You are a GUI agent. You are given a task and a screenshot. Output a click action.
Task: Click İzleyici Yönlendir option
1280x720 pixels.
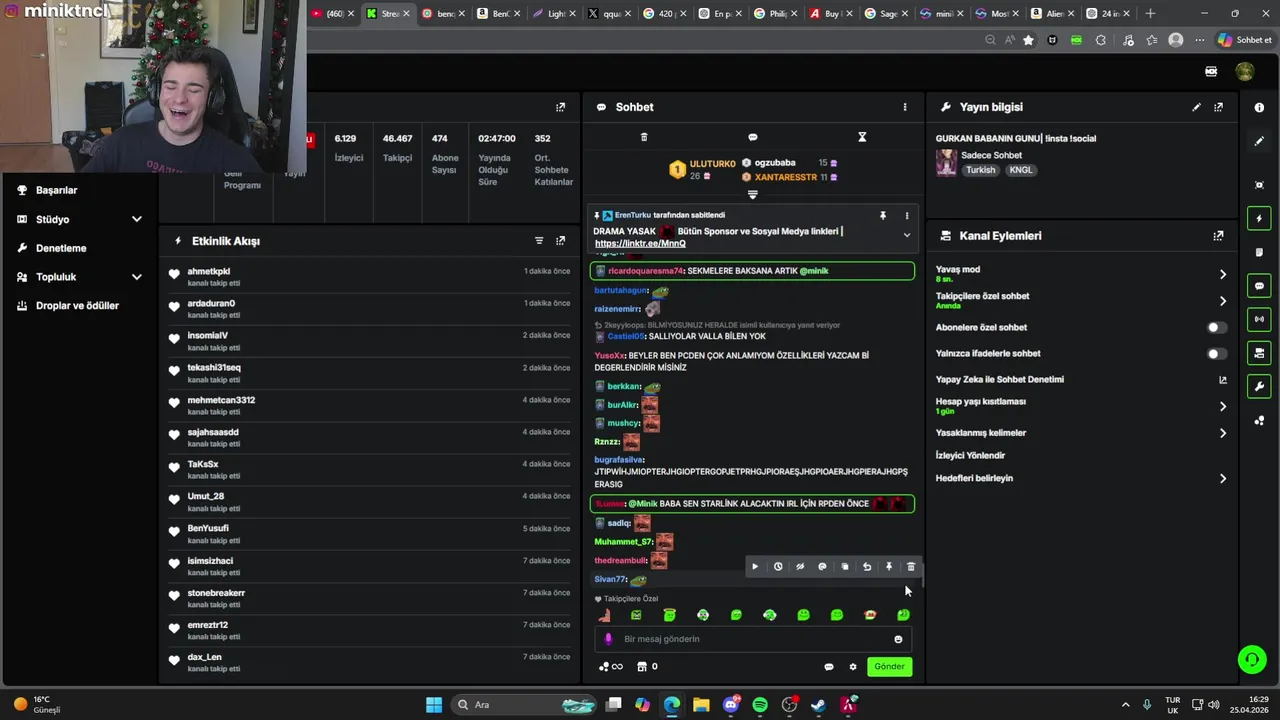(x=970, y=456)
